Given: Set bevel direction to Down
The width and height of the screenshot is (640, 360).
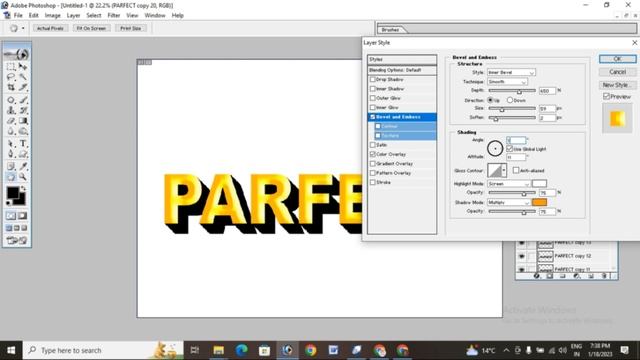Looking at the screenshot, I should [x=510, y=100].
